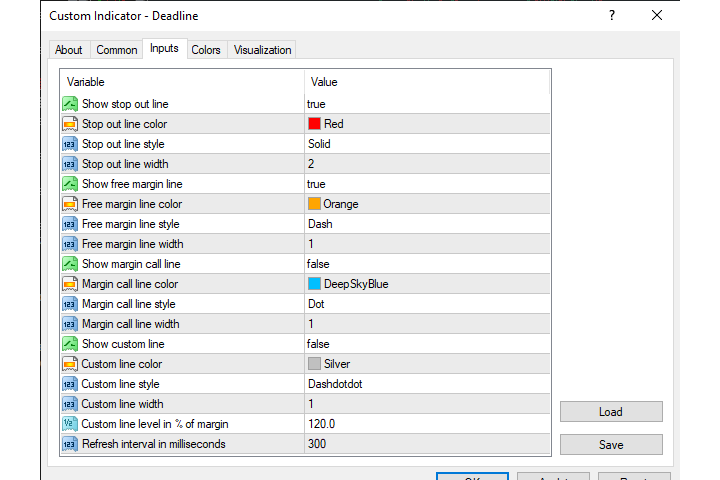Screen dimensions: 720x480
Task: Open Margin call line style Dot value
Action: pos(427,304)
